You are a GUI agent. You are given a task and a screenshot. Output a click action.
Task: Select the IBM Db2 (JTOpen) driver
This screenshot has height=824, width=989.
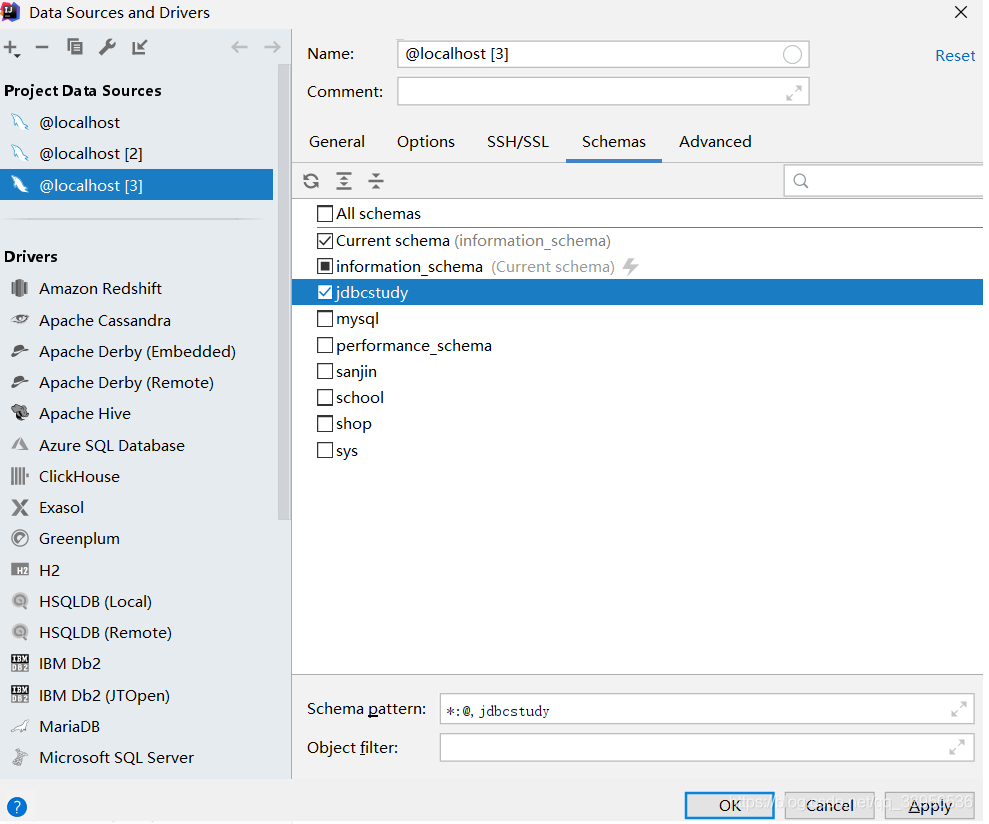tap(104, 695)
